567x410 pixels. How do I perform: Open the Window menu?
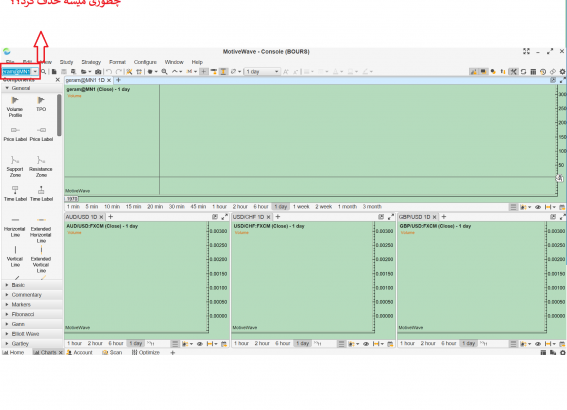174,62
